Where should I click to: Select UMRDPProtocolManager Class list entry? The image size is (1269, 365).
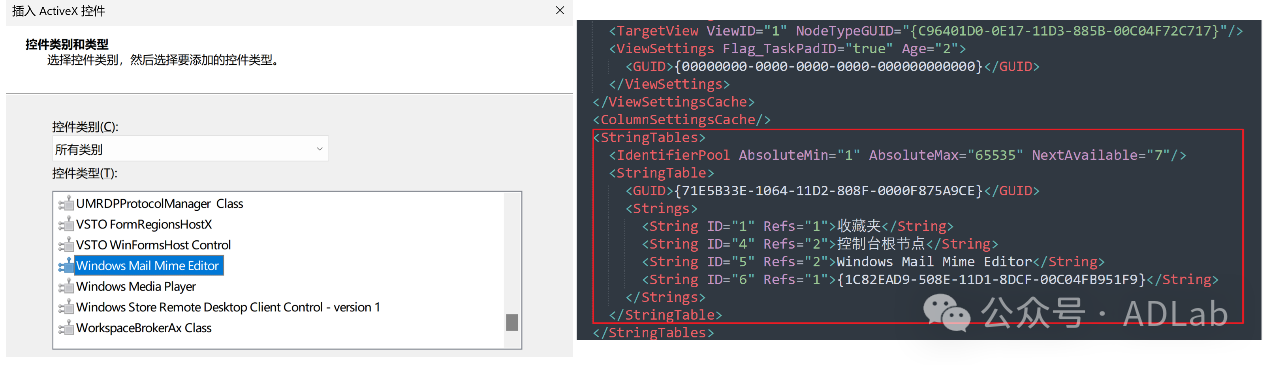click(160, 204)
